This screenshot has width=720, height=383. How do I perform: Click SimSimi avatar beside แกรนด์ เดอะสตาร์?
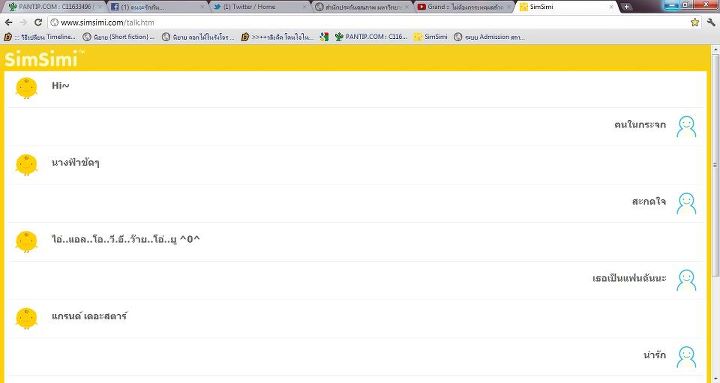pyautogui.click(x=27, y=318)
